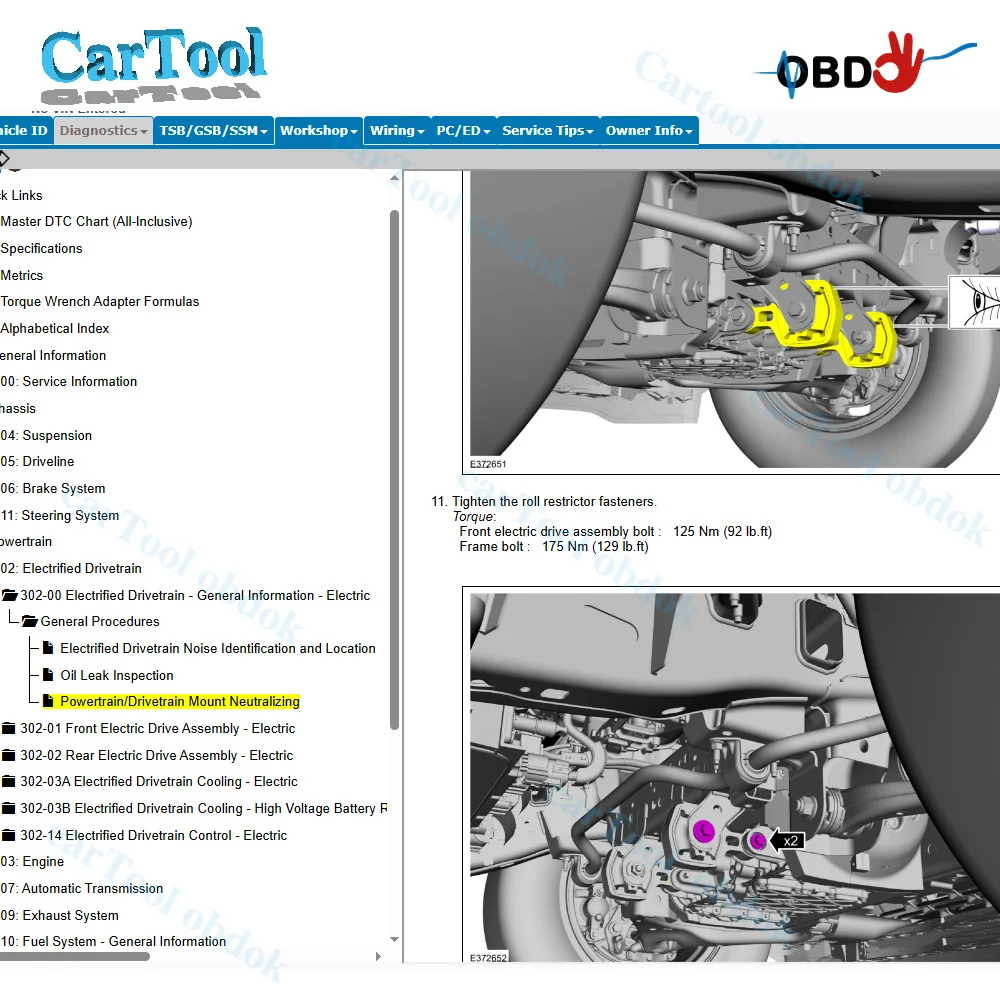Click the General Information heading in tree
The width and height of the screenshot is (1000, 1000).
[53, 355]
